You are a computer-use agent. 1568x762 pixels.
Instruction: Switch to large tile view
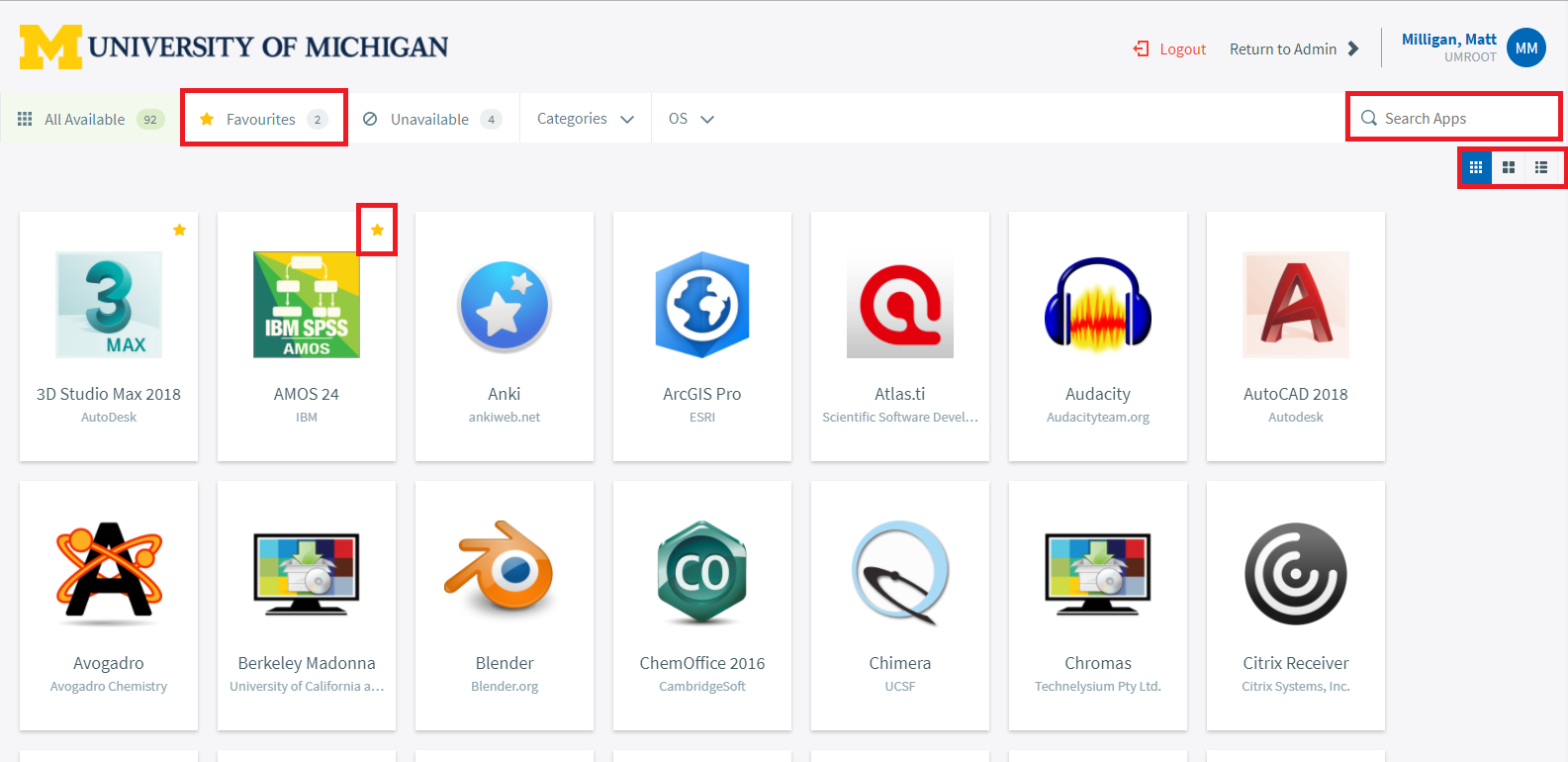tap(1509, 167)
